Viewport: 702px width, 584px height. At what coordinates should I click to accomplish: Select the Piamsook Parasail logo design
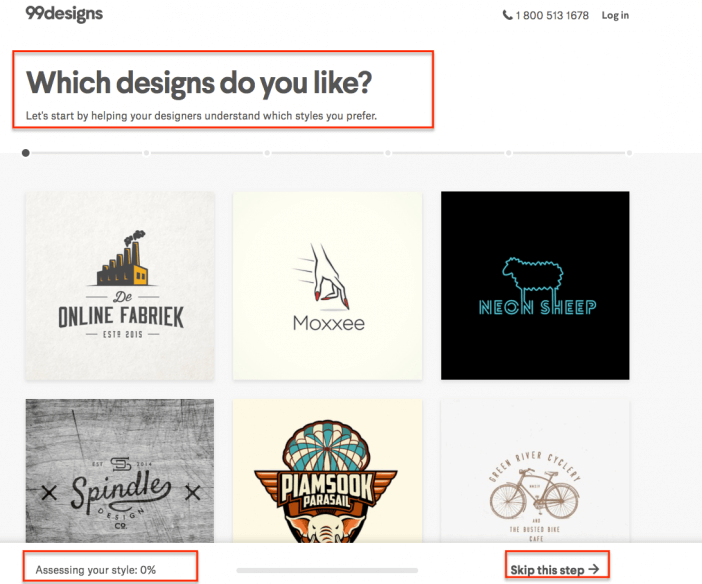click(x=327, y=471)
